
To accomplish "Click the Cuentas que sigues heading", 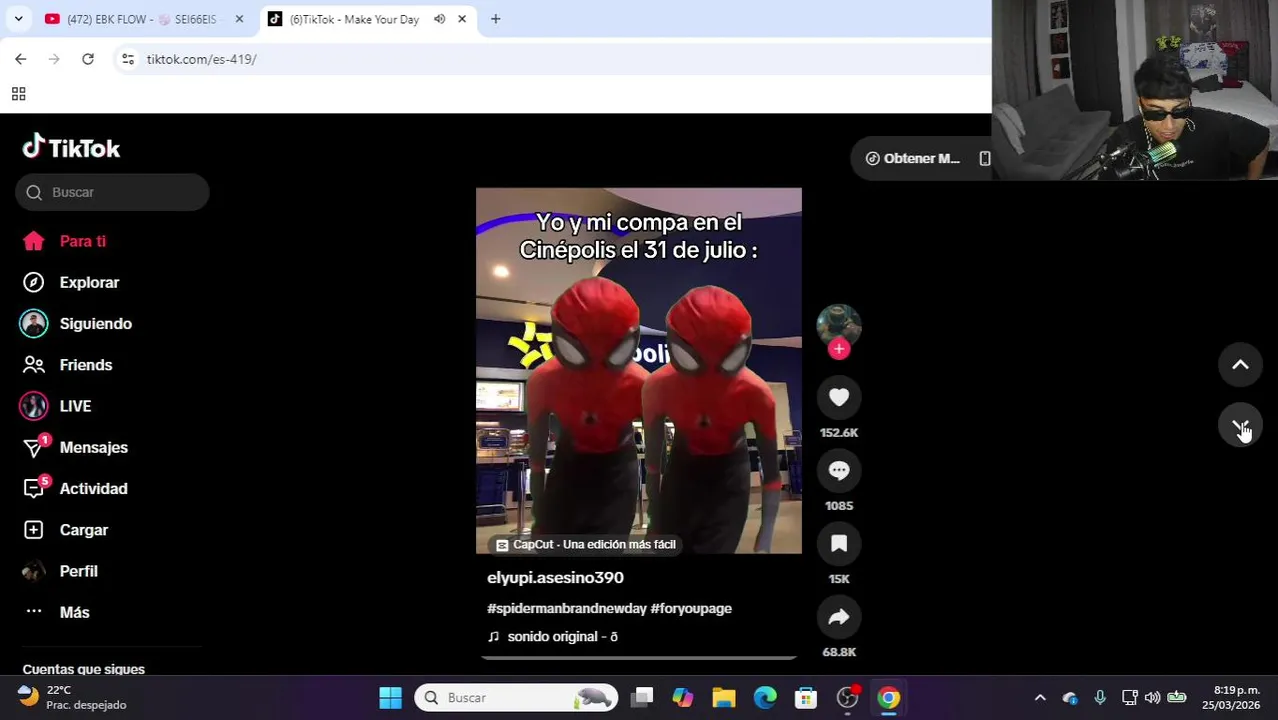I will click(x=84, y=669).
